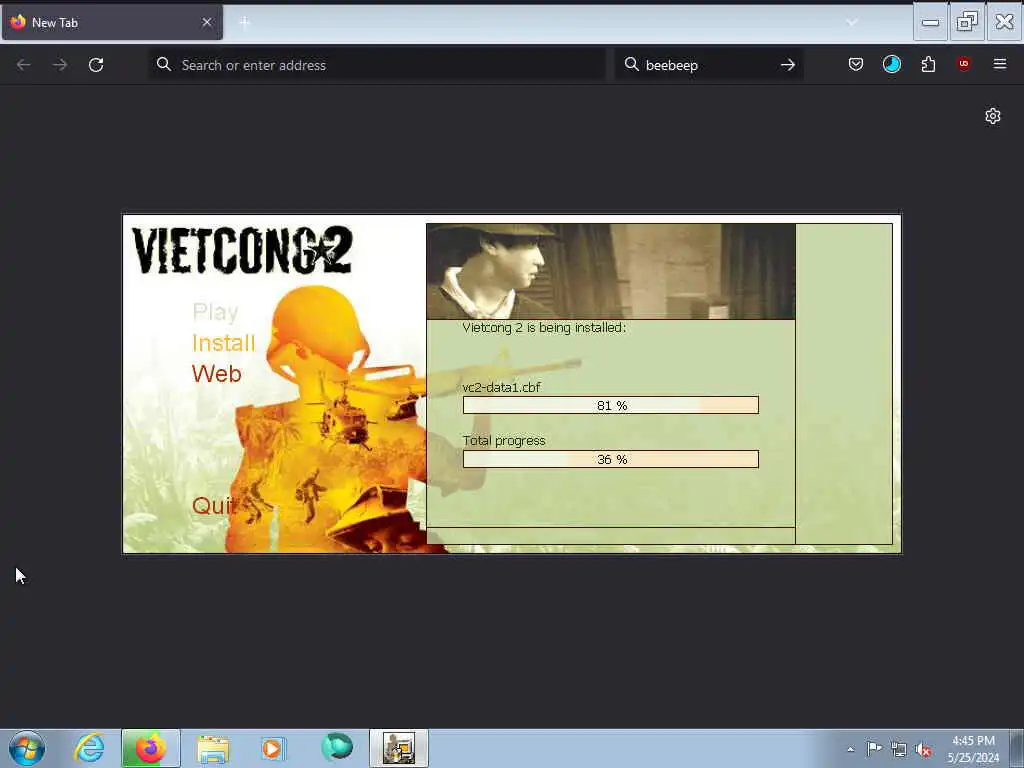1024x768 pixels.
Task: Click the Total progress bar
Action: point(611,459)
